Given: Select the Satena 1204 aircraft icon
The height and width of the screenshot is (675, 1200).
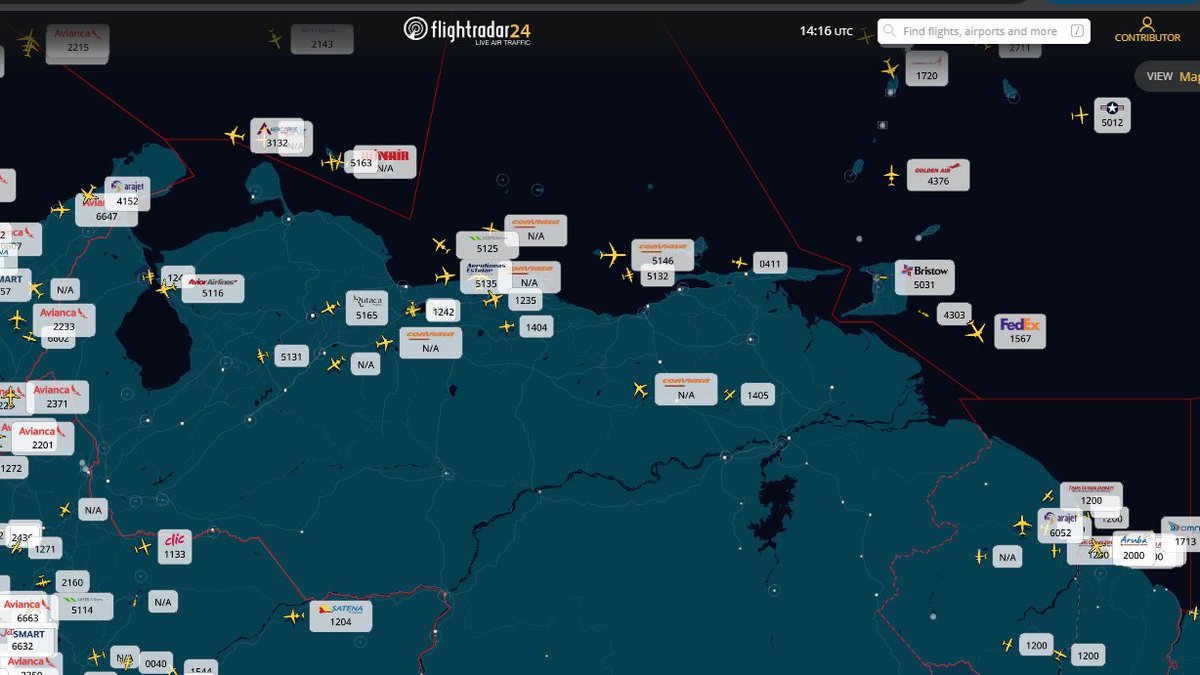Looking at the screenshot, I should 293,616.
